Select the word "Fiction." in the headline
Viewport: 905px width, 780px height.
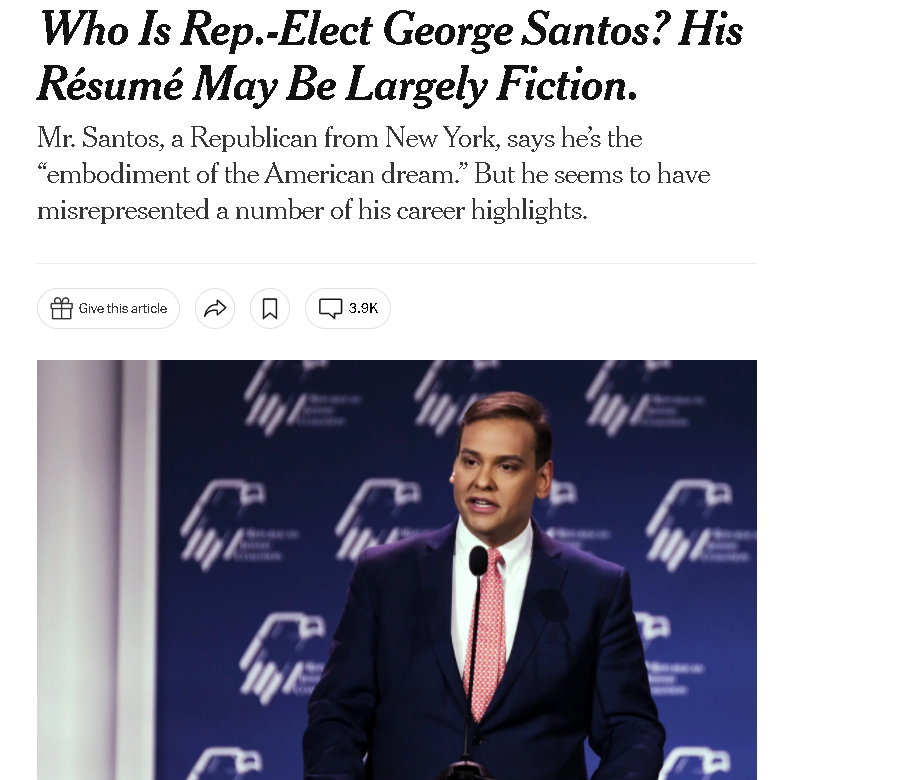click(567, 85)
